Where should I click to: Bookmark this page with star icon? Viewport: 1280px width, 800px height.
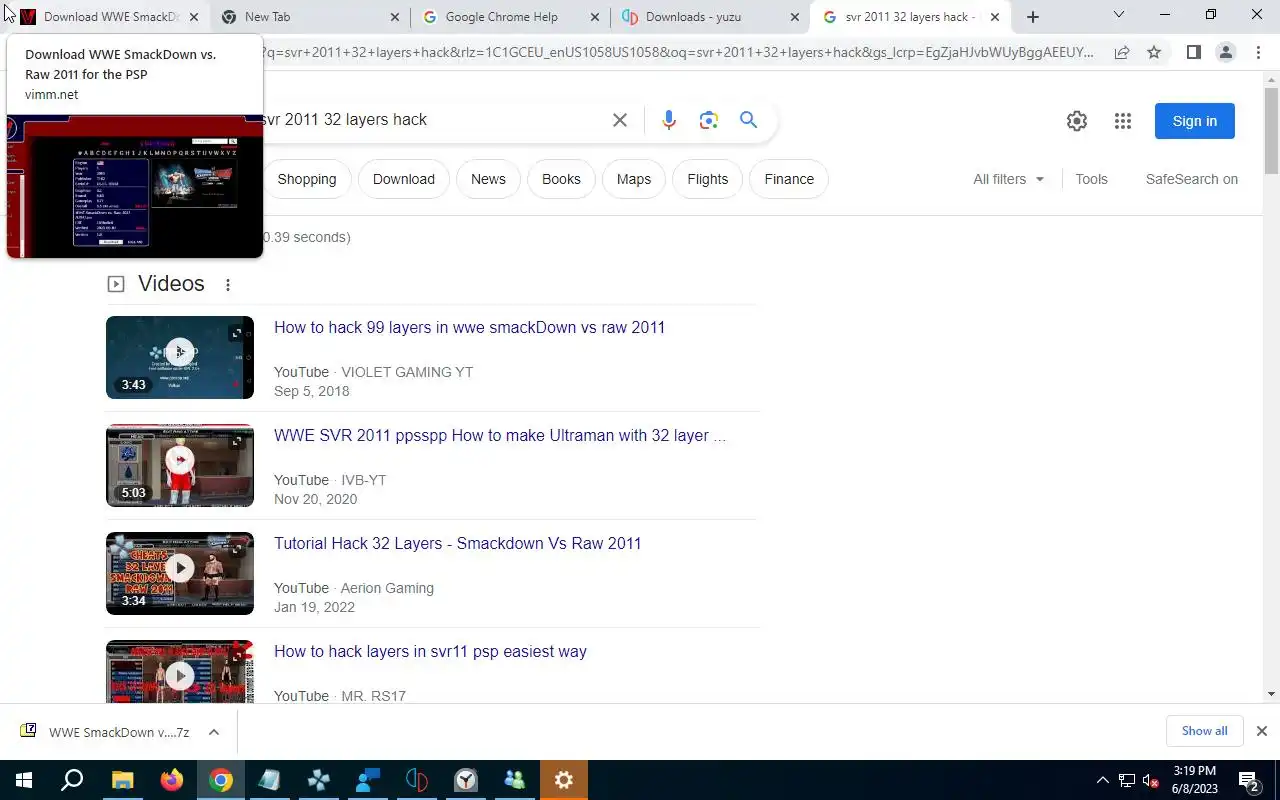click(1154, 52)
